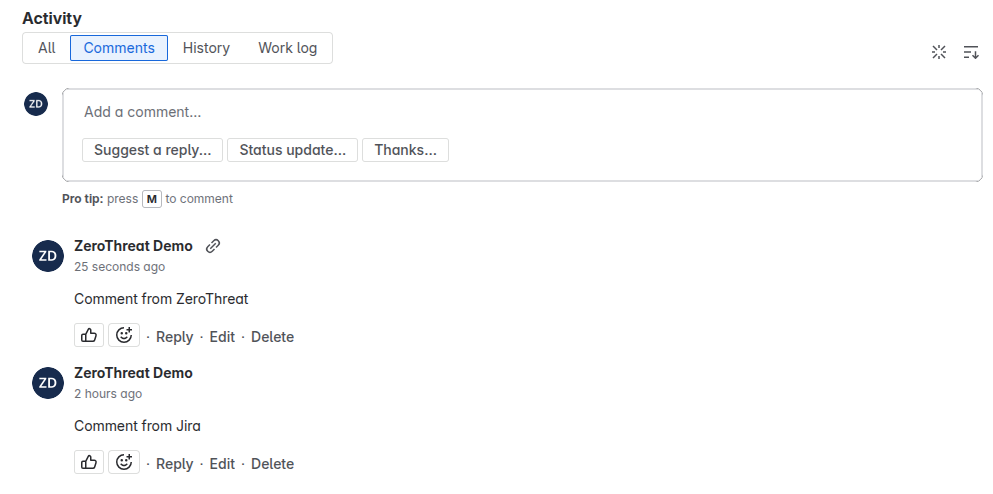Click the AI summarize sparkle icon

[x=939, y=52]
